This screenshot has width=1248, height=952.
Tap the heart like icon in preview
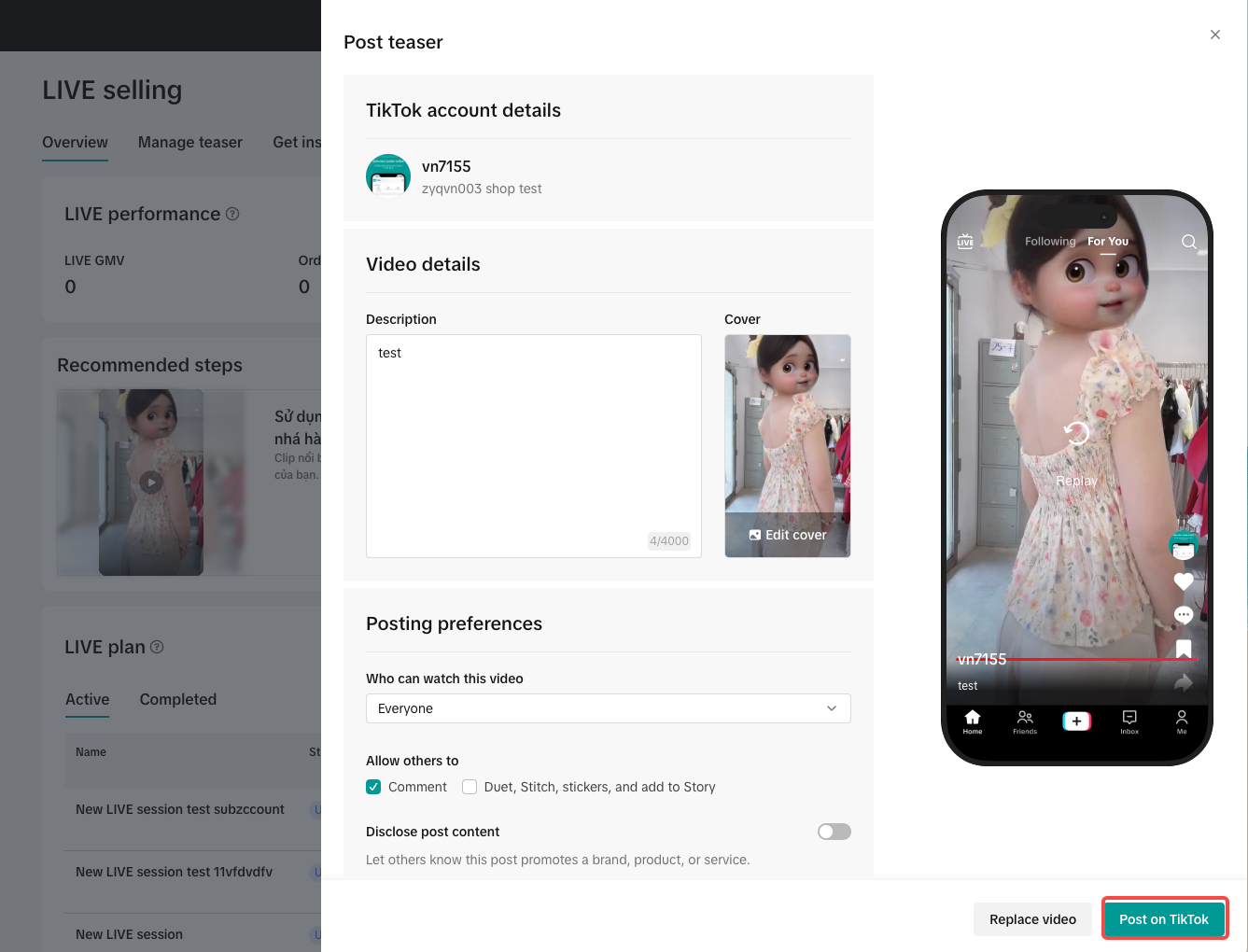(x=1184, y=581)
